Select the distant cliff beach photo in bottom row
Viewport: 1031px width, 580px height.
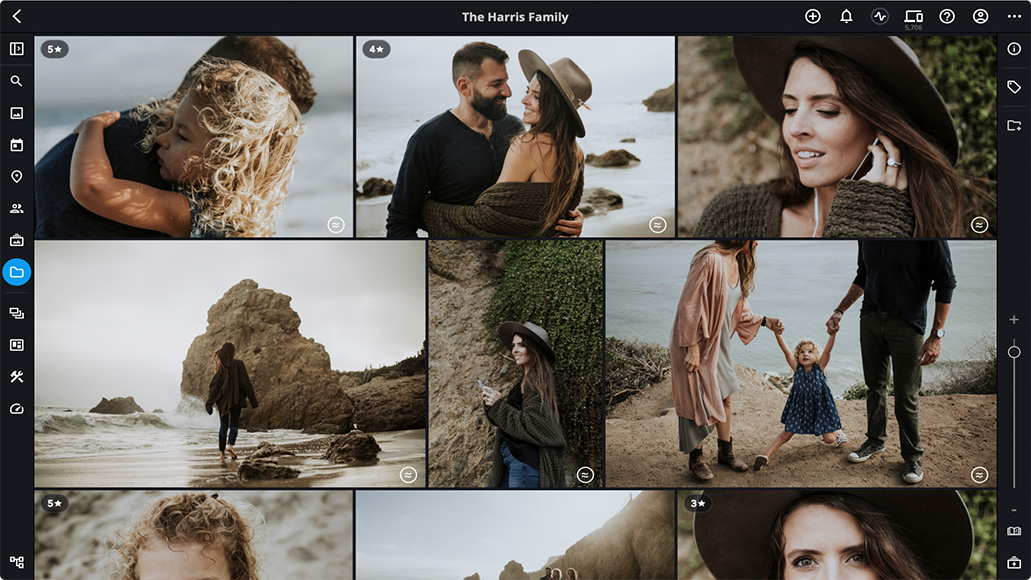click(x=516, y=535)
